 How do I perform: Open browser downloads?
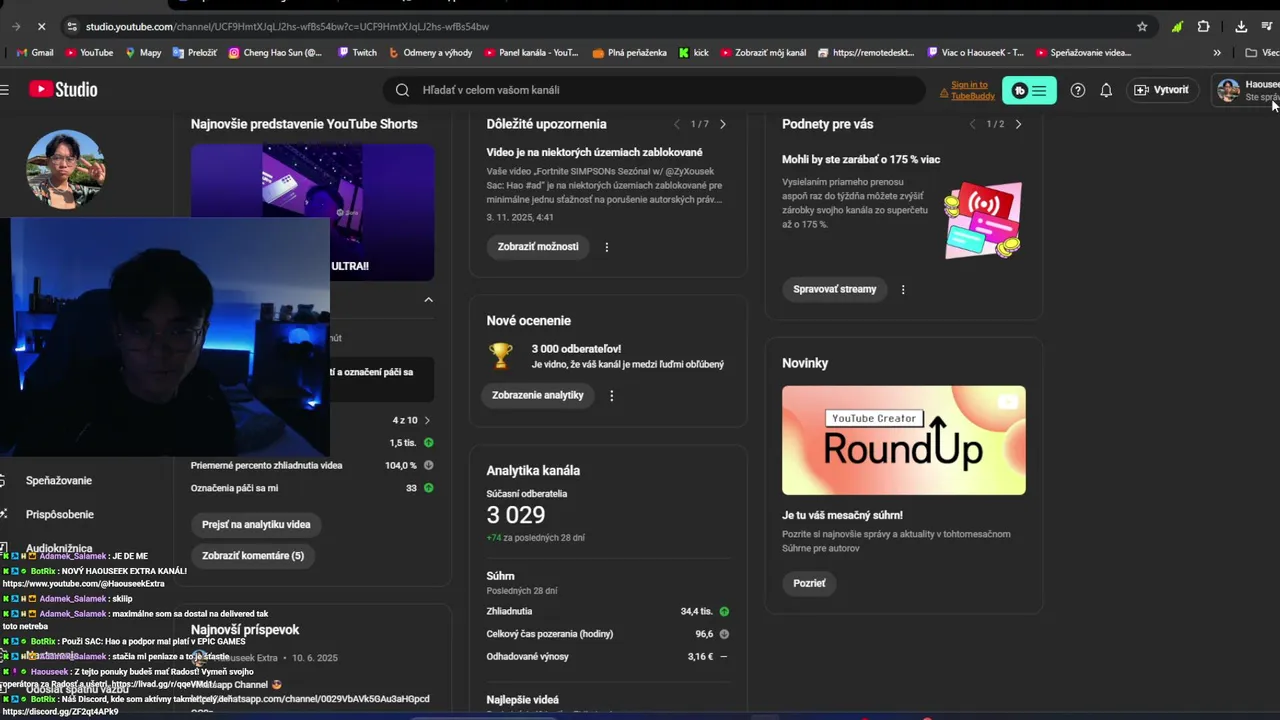point(1241,26)
